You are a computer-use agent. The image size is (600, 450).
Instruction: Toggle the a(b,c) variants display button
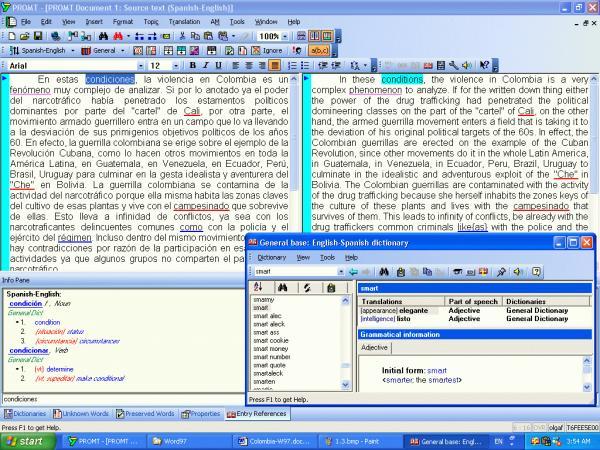[319, 51]
